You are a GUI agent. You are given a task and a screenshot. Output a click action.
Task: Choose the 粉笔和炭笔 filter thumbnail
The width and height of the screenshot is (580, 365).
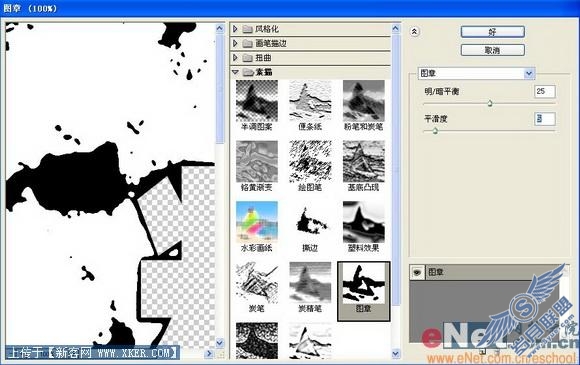[364, 101]
